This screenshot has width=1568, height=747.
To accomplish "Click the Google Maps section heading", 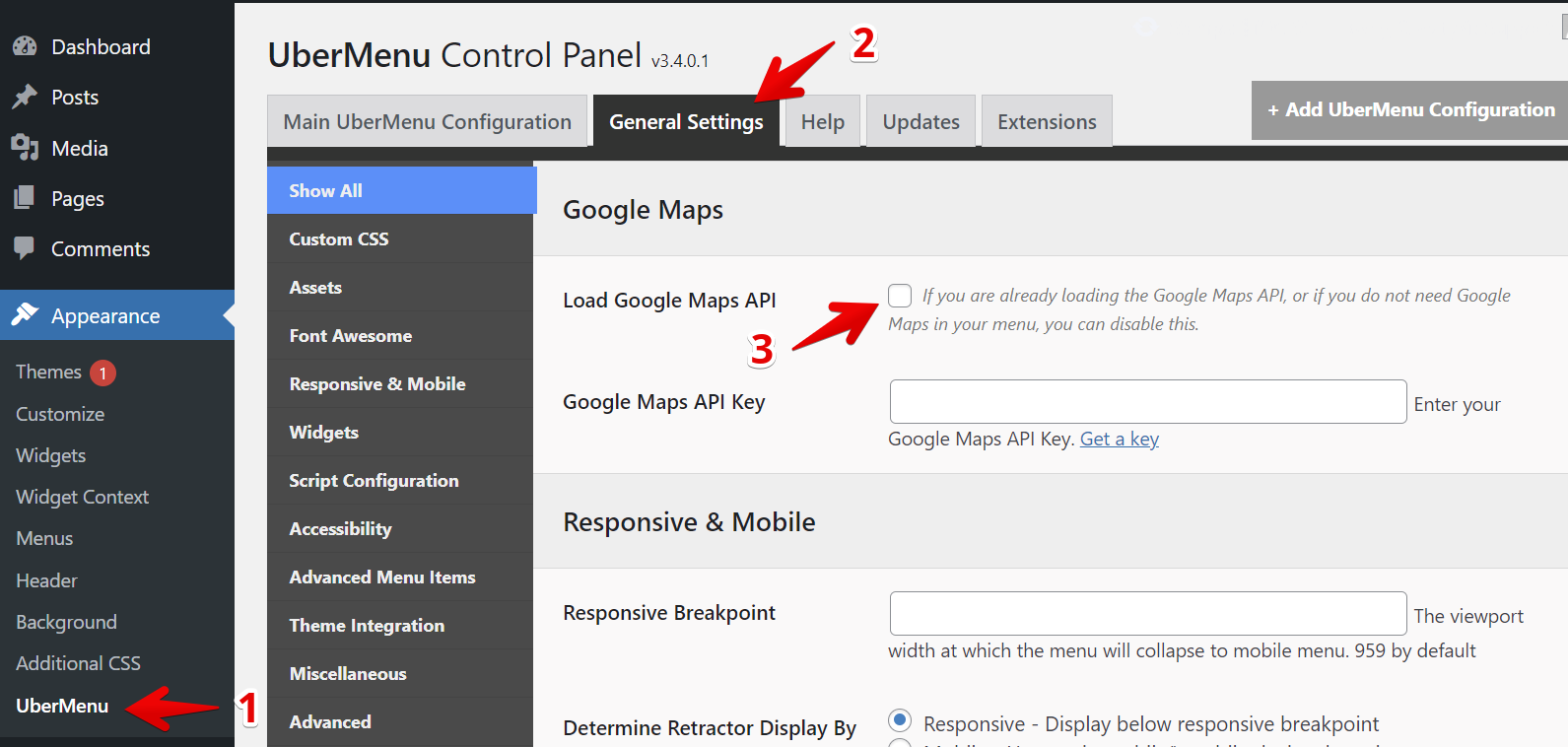I will 643,210.
